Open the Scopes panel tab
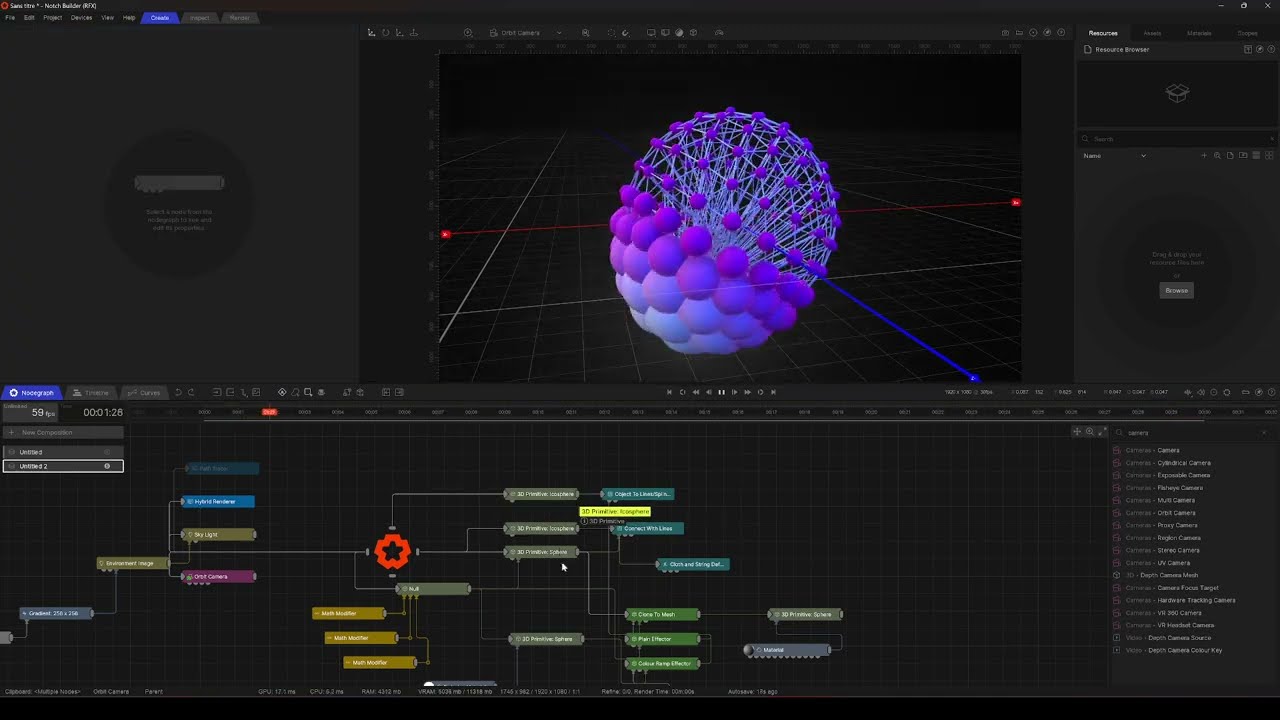1280x720 pixels. [x=1247, y=33]
